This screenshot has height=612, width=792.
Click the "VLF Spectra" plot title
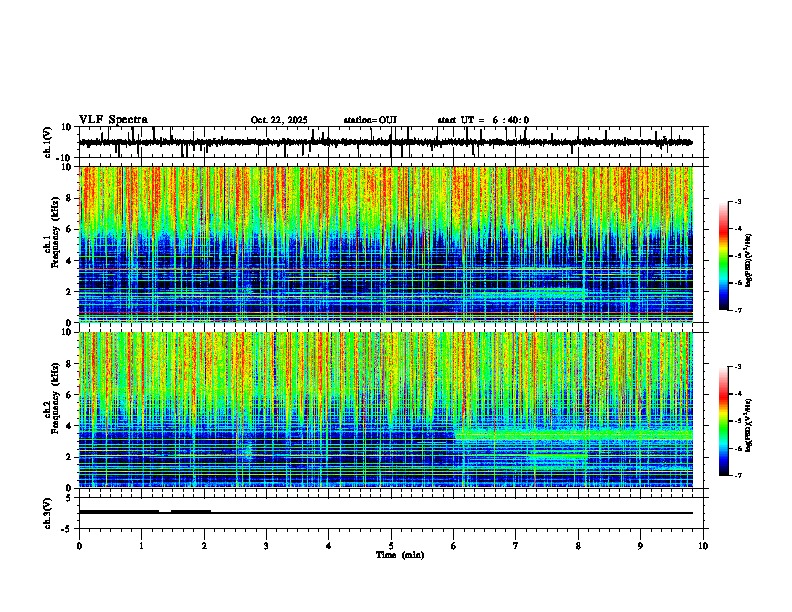pyautogui.click(x=113, y=120)
